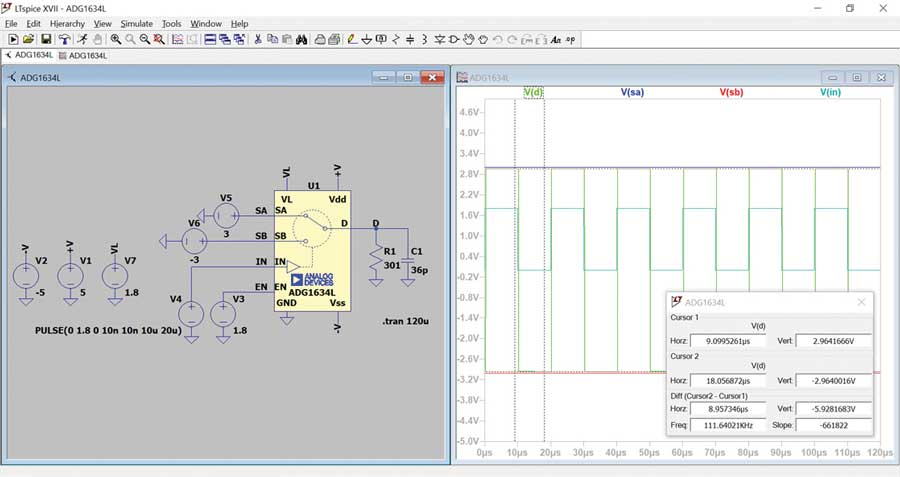The height and width of the screenshot is (477, 900).
Task: Switch to the second ADG1634L waveform tab
Action: coord(83,56)
